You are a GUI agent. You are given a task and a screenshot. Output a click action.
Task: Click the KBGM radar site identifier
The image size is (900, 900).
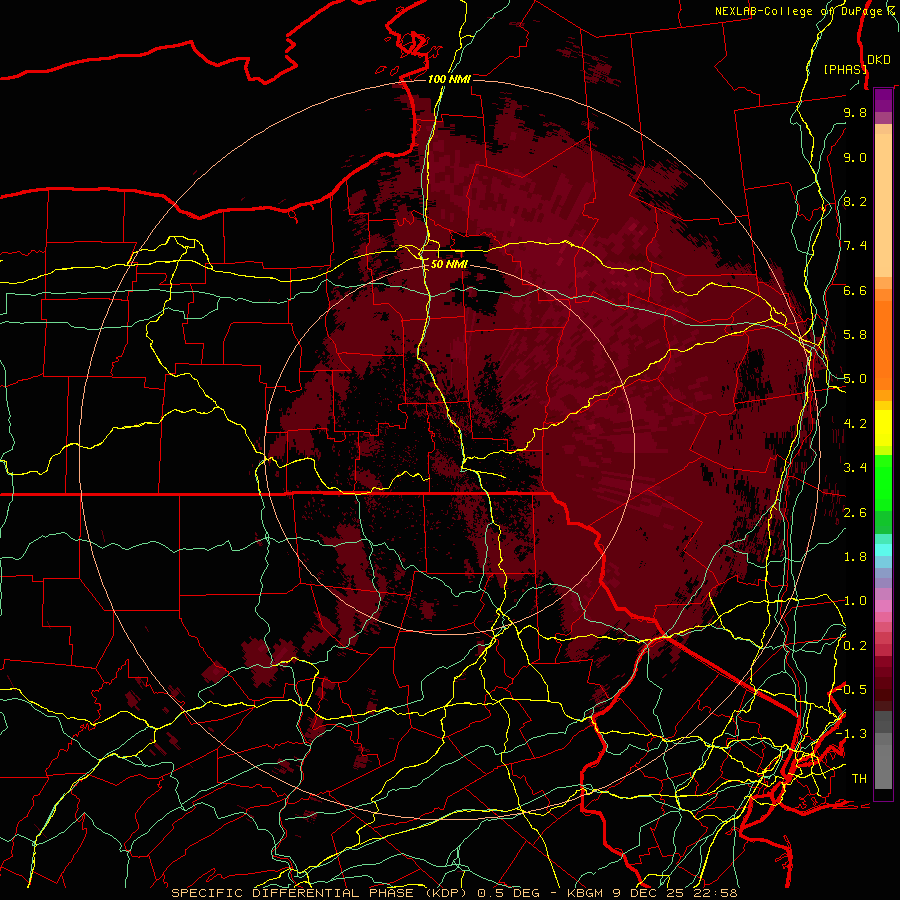[584, 893]
